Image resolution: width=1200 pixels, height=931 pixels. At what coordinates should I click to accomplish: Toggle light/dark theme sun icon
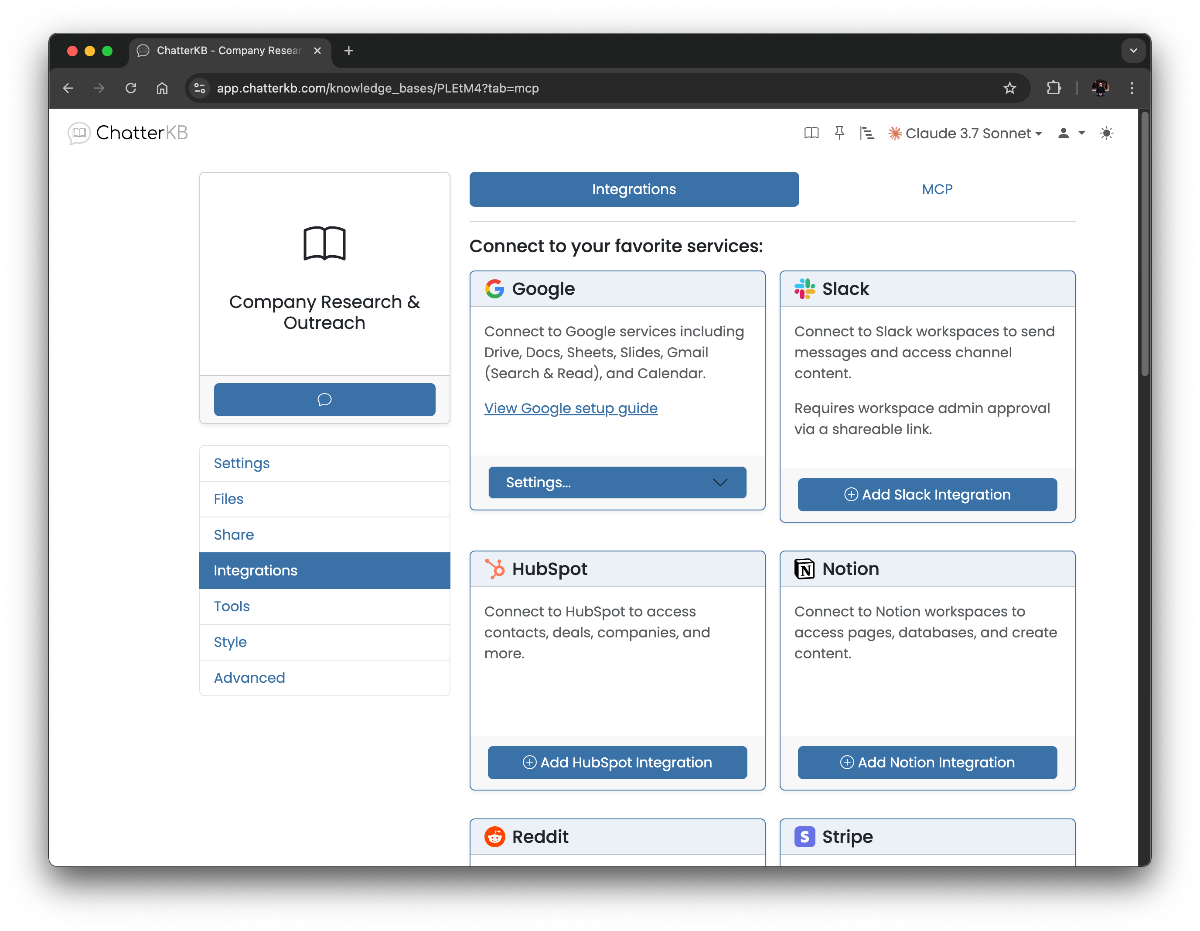click(x=1106, y=133)
